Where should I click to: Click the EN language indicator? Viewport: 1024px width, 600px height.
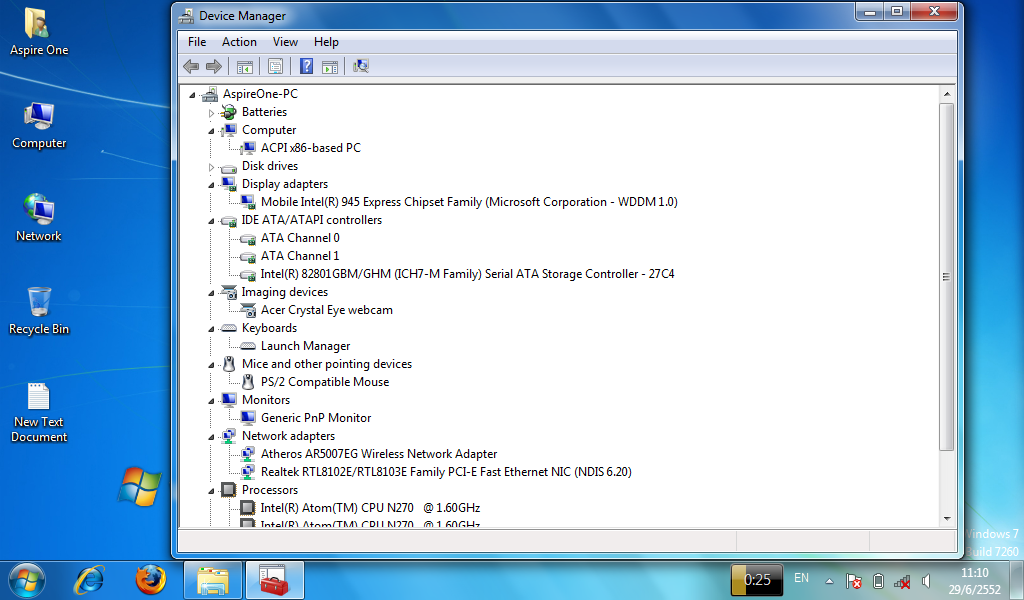[x=801, y=578]
